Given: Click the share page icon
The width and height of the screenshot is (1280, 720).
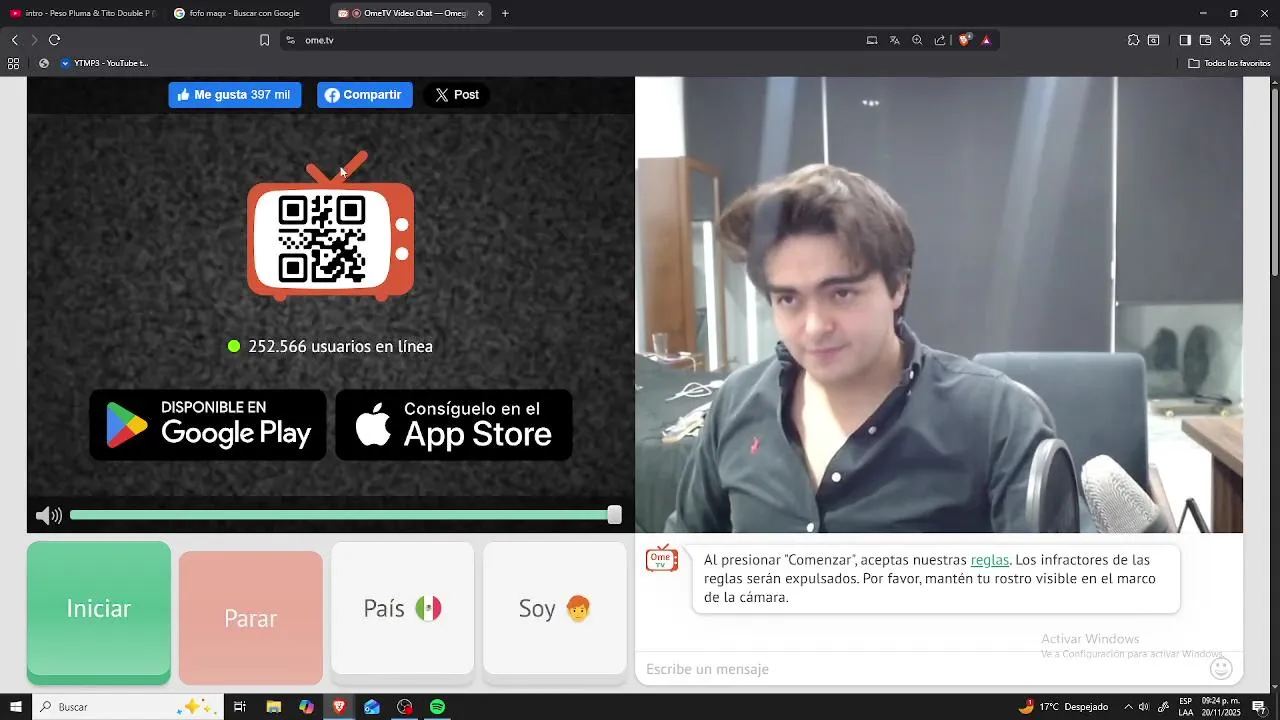Looking at the screenshot, I should coord(940,40).
